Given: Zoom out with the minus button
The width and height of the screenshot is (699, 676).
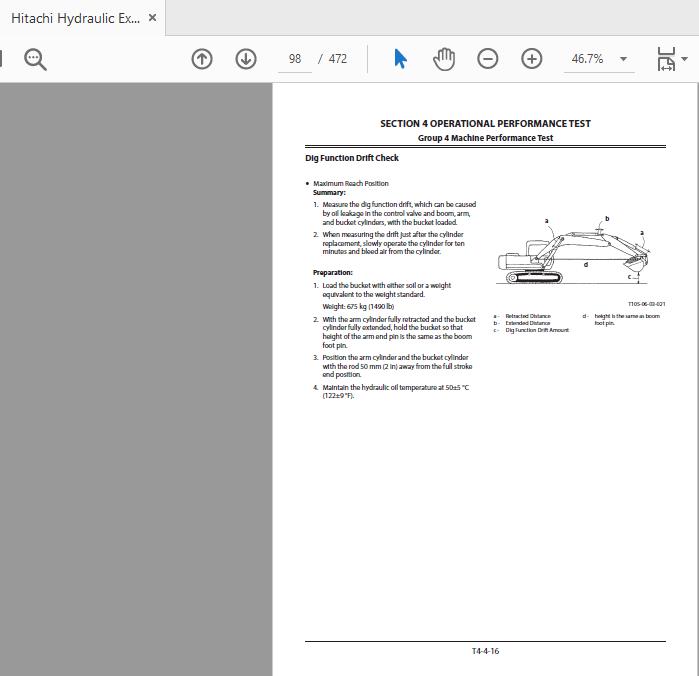Looking at the screenshot, I should coord(488,59).
